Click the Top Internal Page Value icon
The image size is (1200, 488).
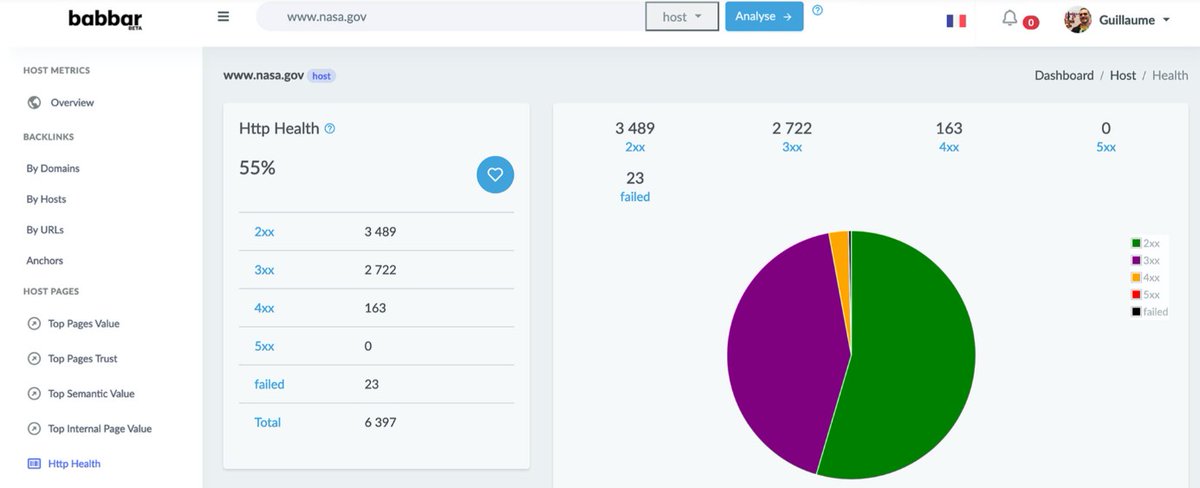point(33,429)
